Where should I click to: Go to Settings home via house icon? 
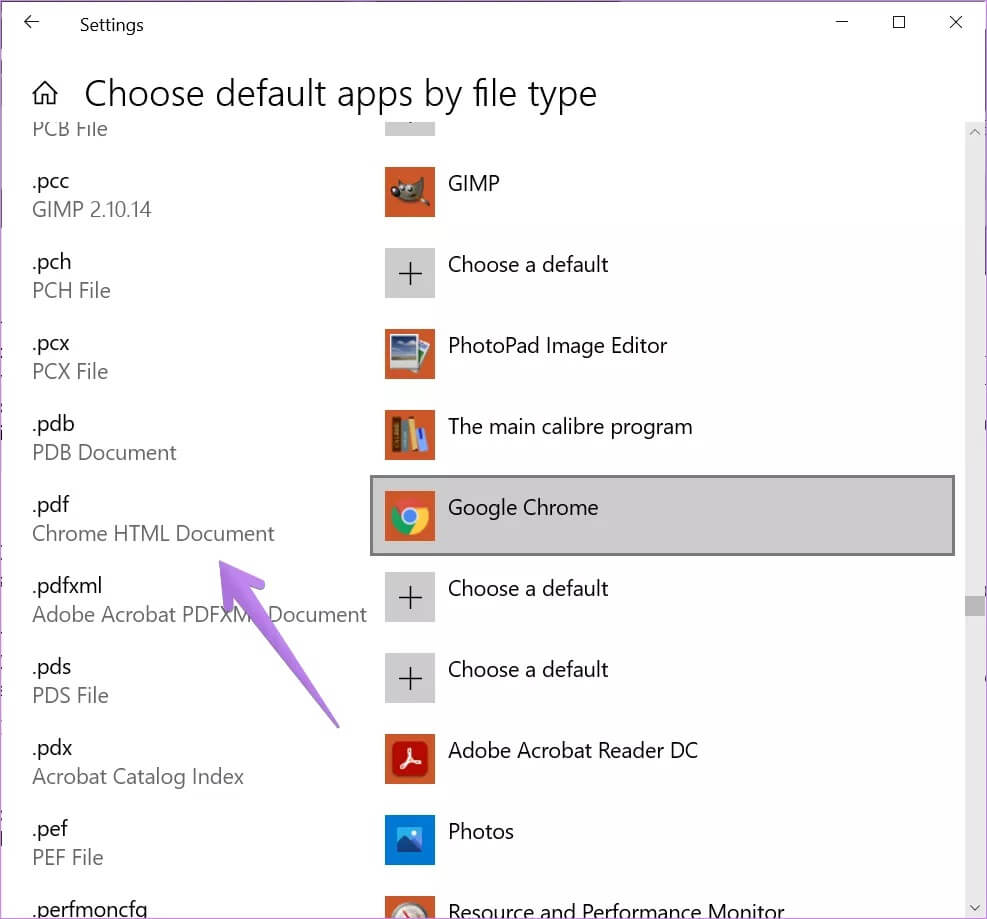click(45, 93)
